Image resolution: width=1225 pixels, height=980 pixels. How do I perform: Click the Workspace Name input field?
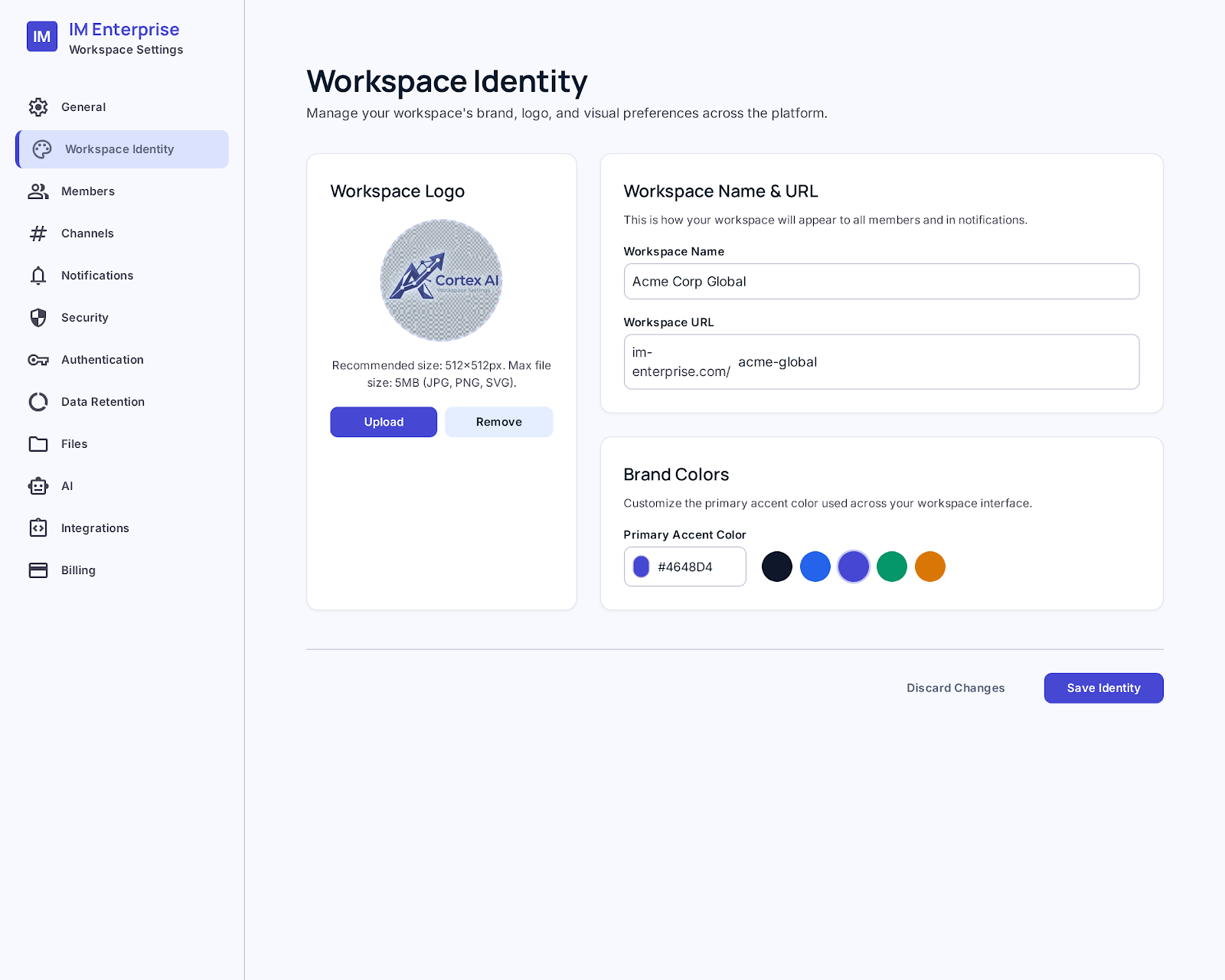click(x=881, y=281)
